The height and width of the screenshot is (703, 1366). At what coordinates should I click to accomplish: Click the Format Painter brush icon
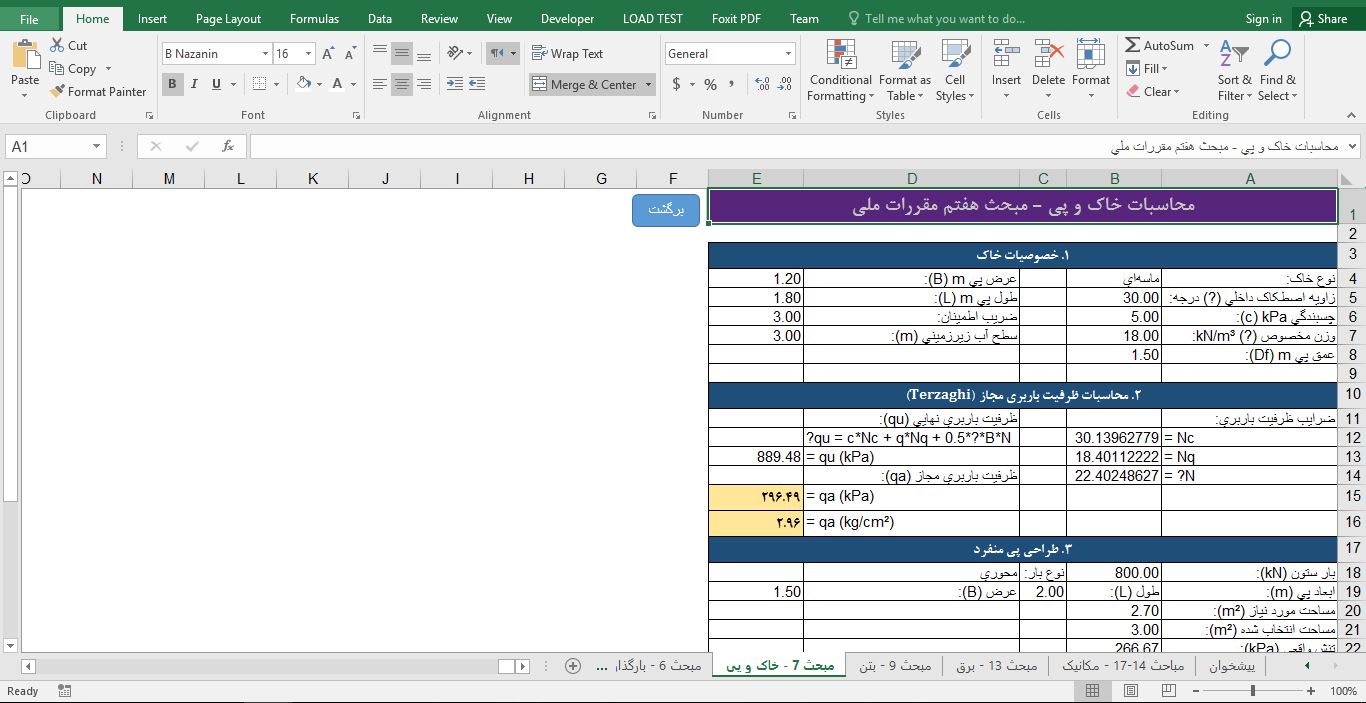click(x=58, y=92)
